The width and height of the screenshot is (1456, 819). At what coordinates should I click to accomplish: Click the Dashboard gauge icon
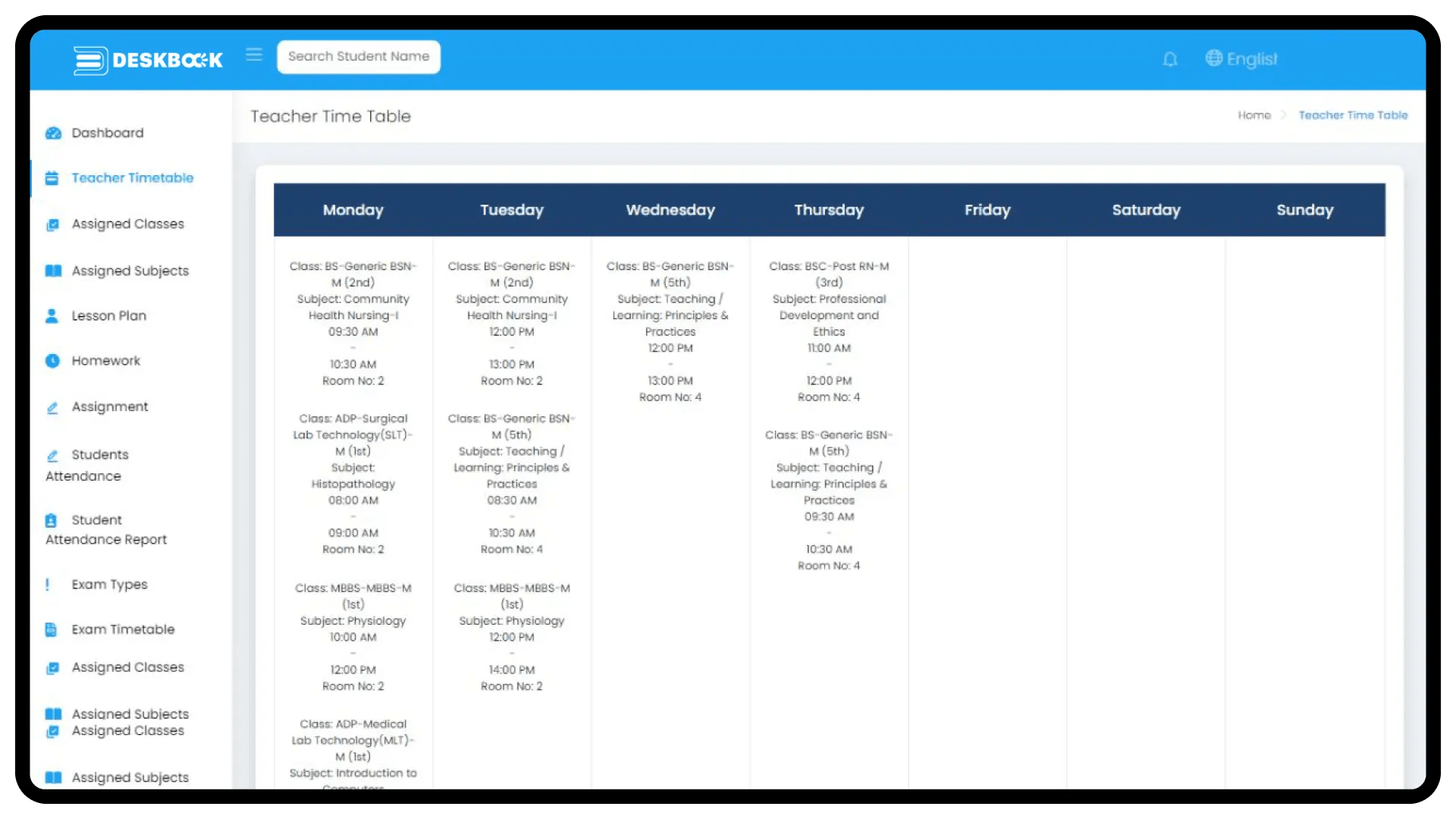[x=53, y=133]
